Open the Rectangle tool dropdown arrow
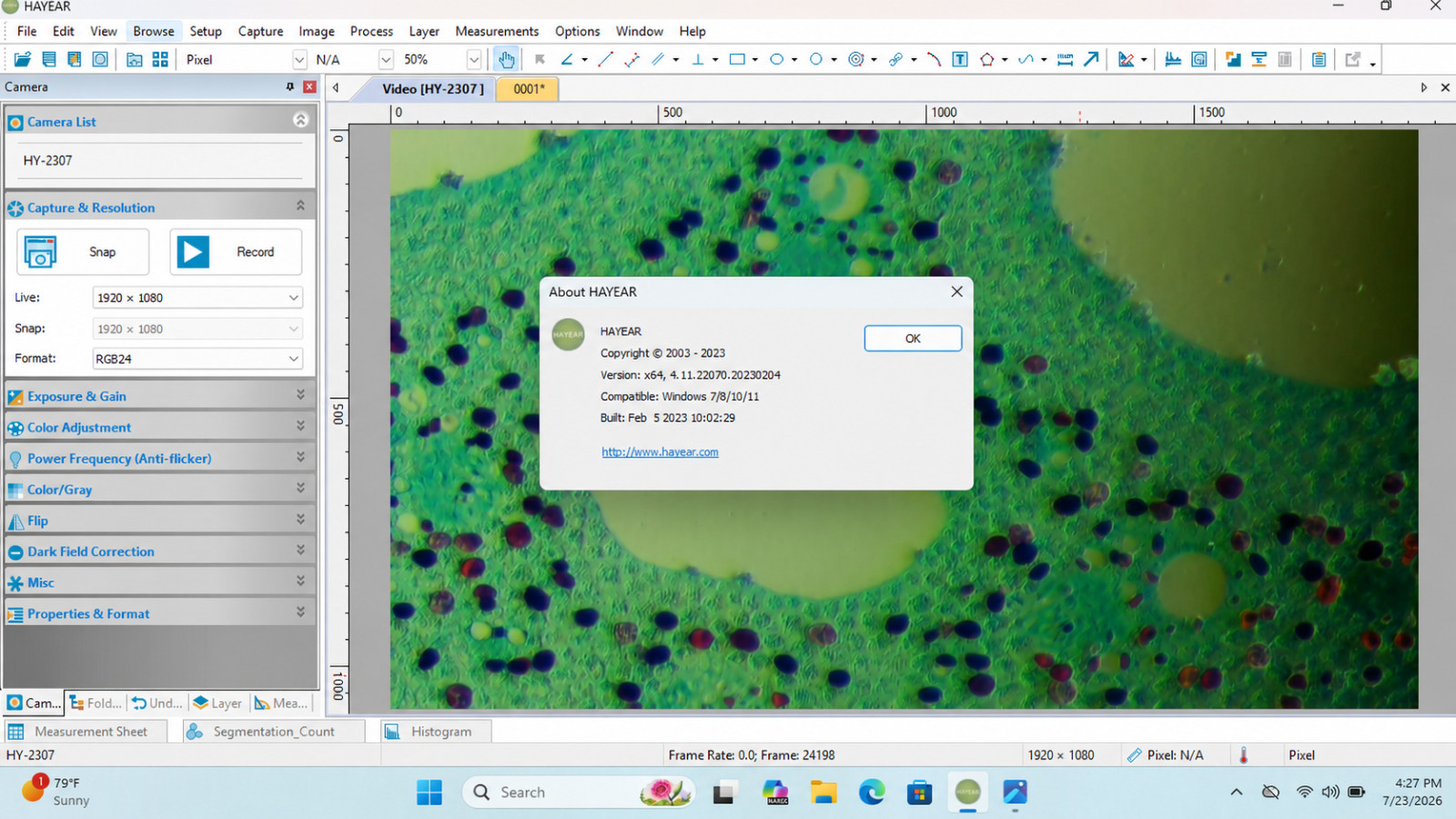This screenshot has width=1456, height=819. [x=755, y=60]
